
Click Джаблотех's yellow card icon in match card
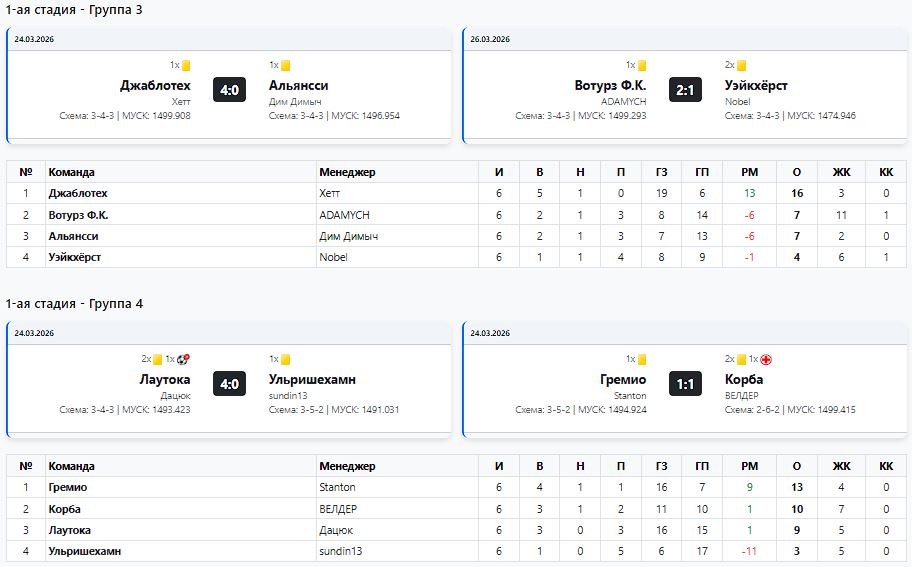point(186,66)
